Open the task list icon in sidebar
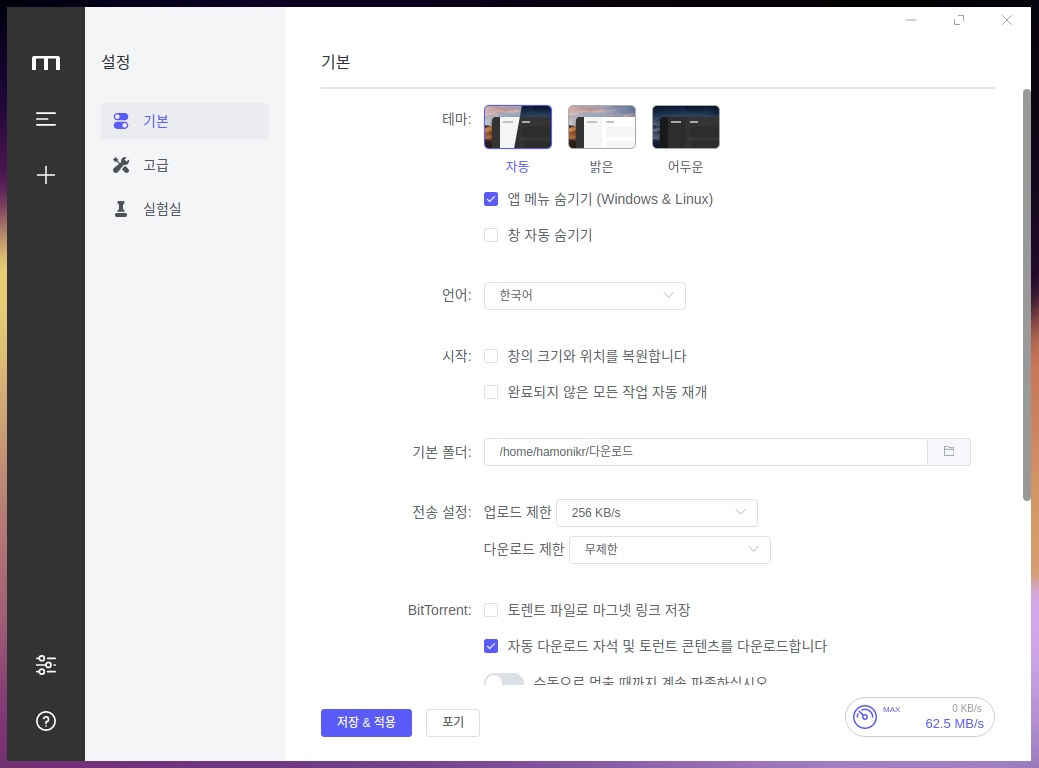This screenshot has width=1039, height=768. pyautogui.click(x=46, y=119)
